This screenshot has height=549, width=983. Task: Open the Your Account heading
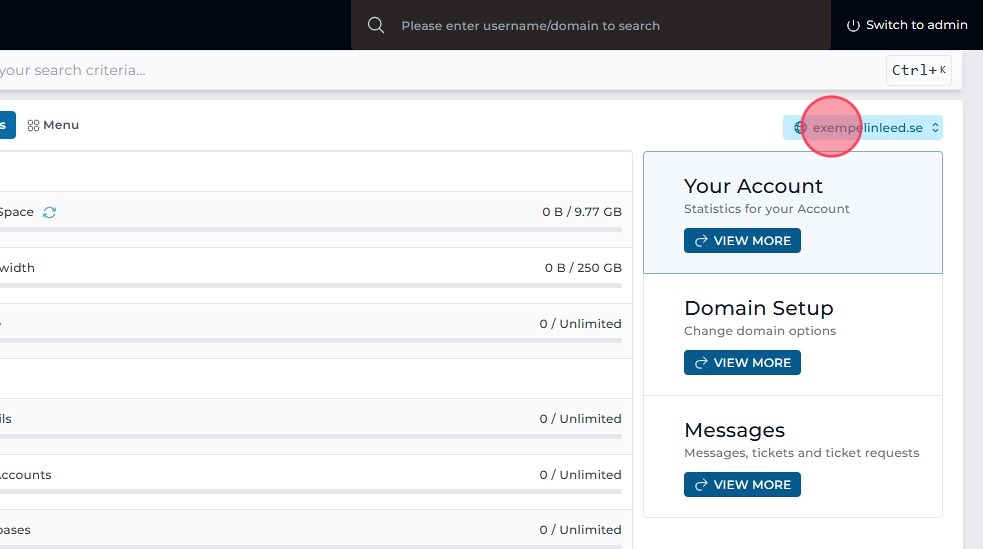click(753, 186)
